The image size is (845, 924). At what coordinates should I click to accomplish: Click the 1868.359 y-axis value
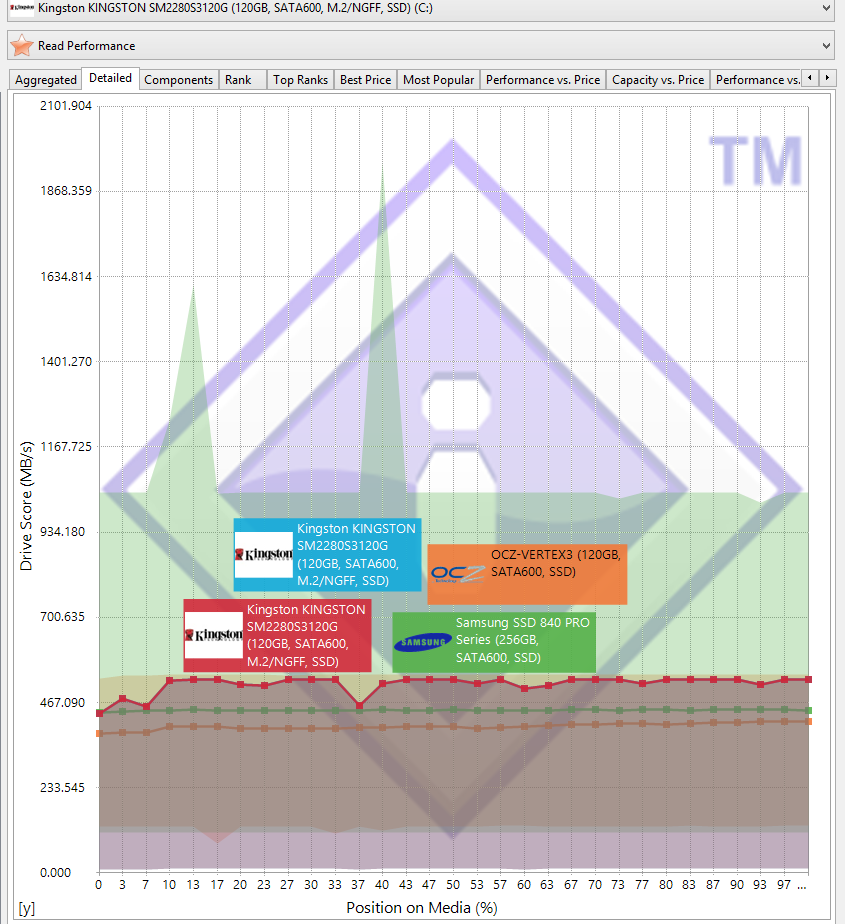coord(66,191)
